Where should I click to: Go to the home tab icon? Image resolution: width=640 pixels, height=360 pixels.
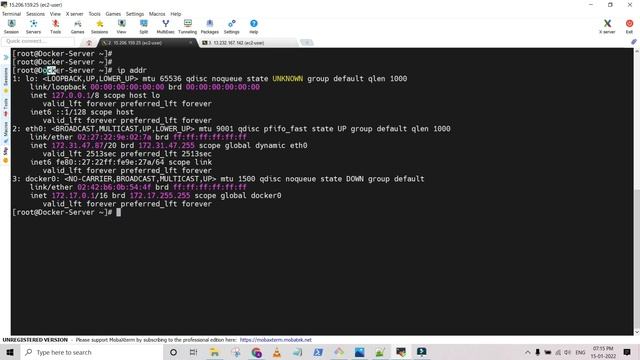click(x=89, y=43)
